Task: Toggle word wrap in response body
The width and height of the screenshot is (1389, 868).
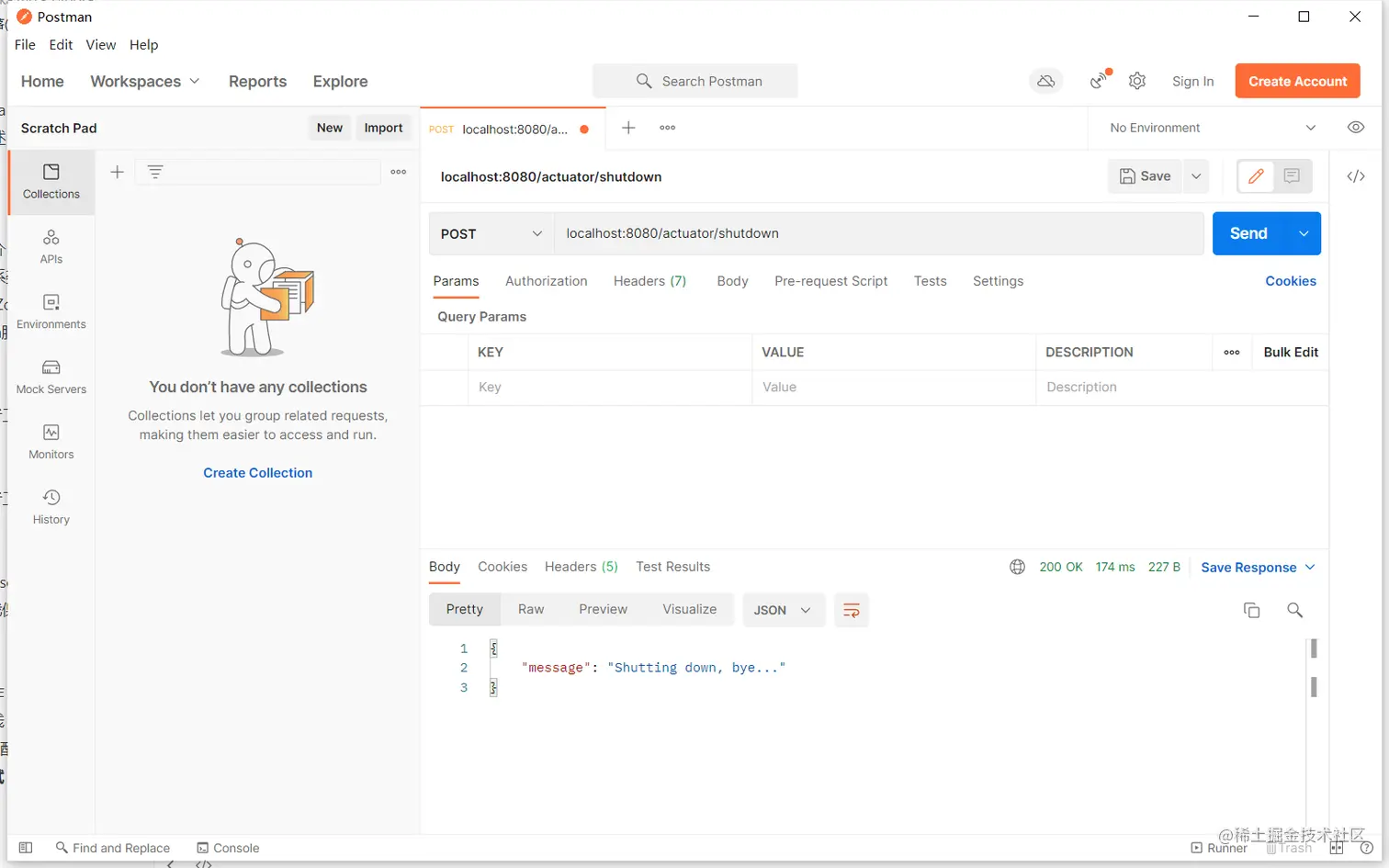Action: pos(852,610)
